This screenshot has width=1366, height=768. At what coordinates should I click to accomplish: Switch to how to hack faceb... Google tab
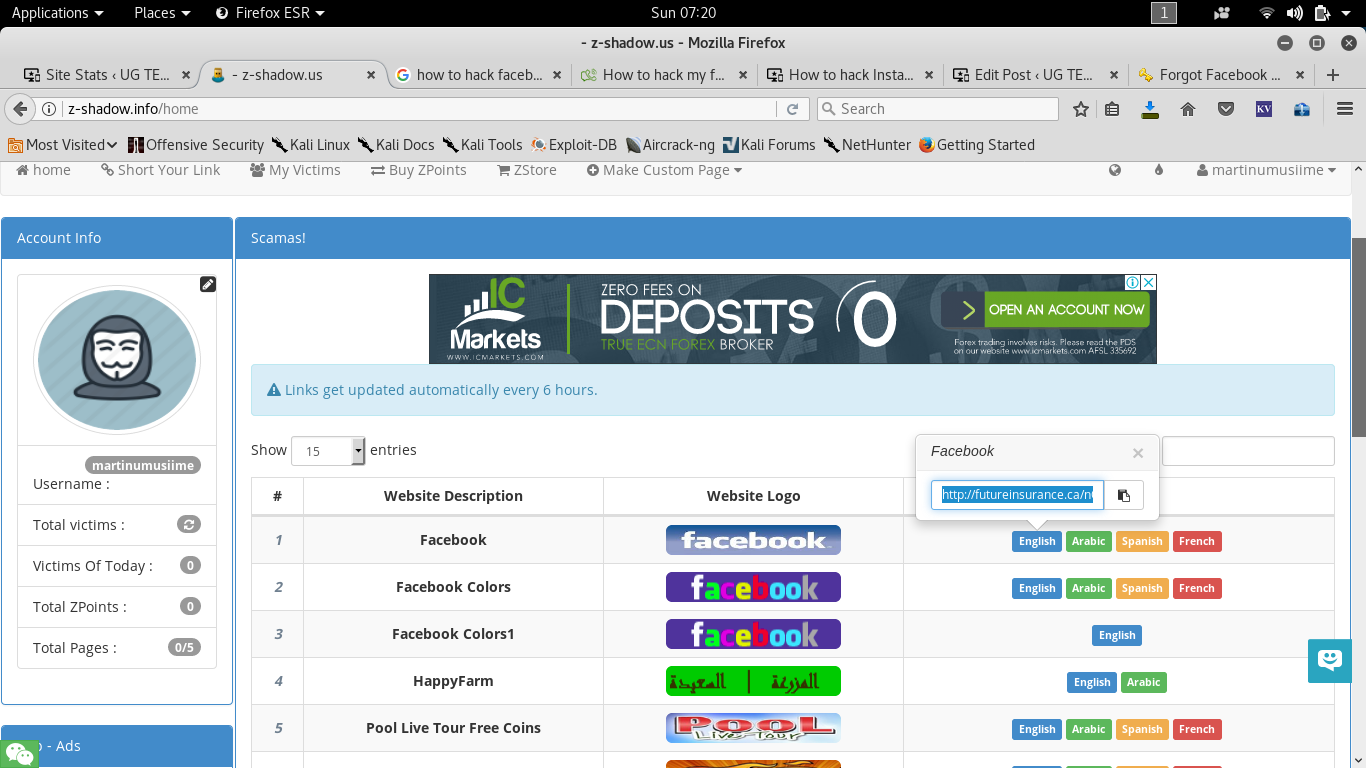click(479, 75)
